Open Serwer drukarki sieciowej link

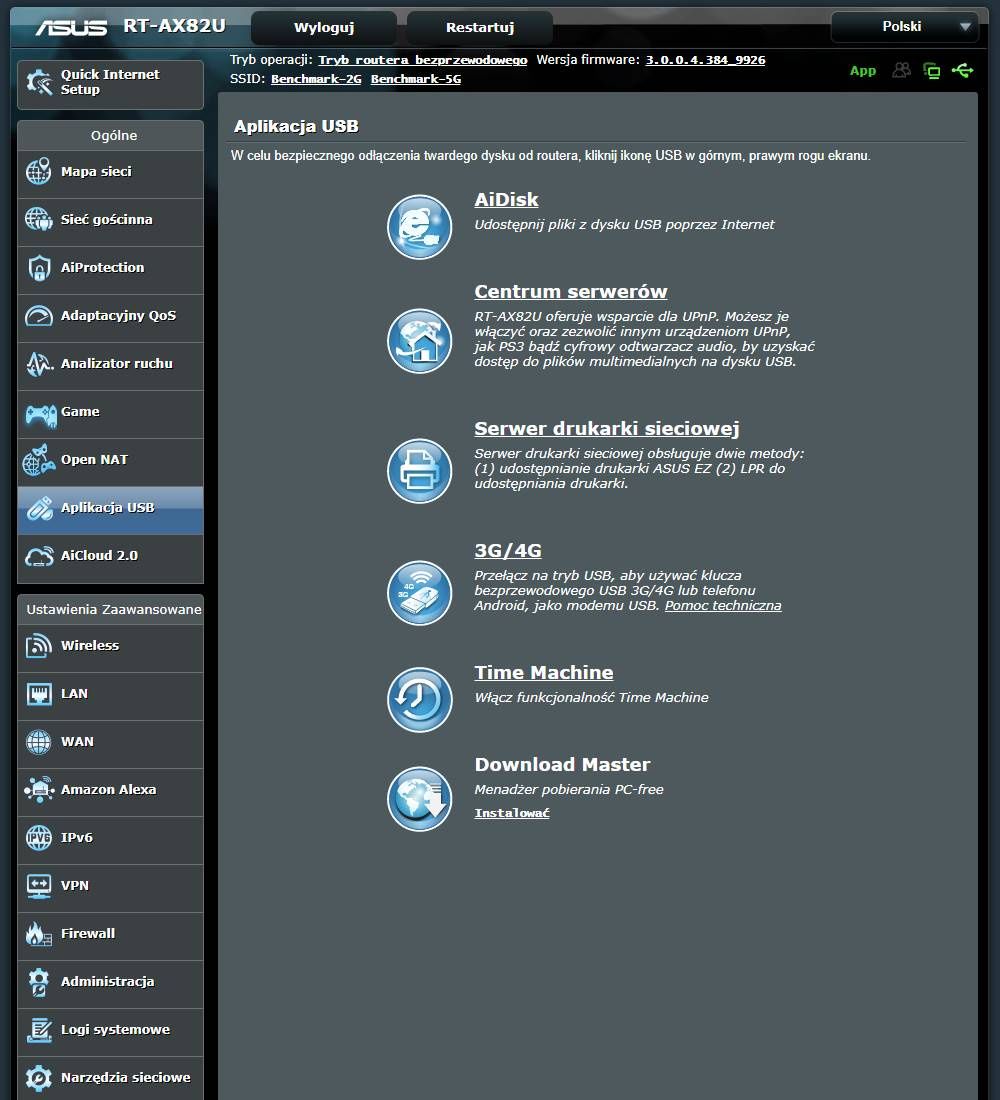click(607, 429)
